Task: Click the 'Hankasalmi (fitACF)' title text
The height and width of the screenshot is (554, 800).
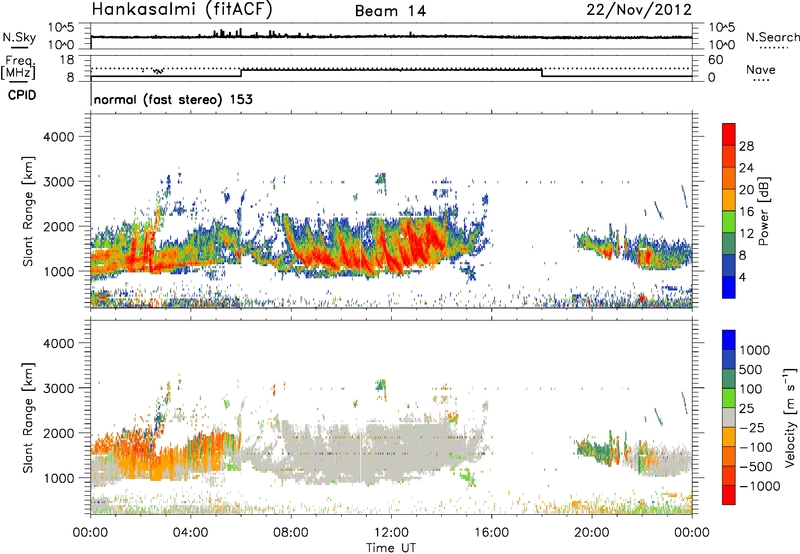Action: tap(182, 9)
